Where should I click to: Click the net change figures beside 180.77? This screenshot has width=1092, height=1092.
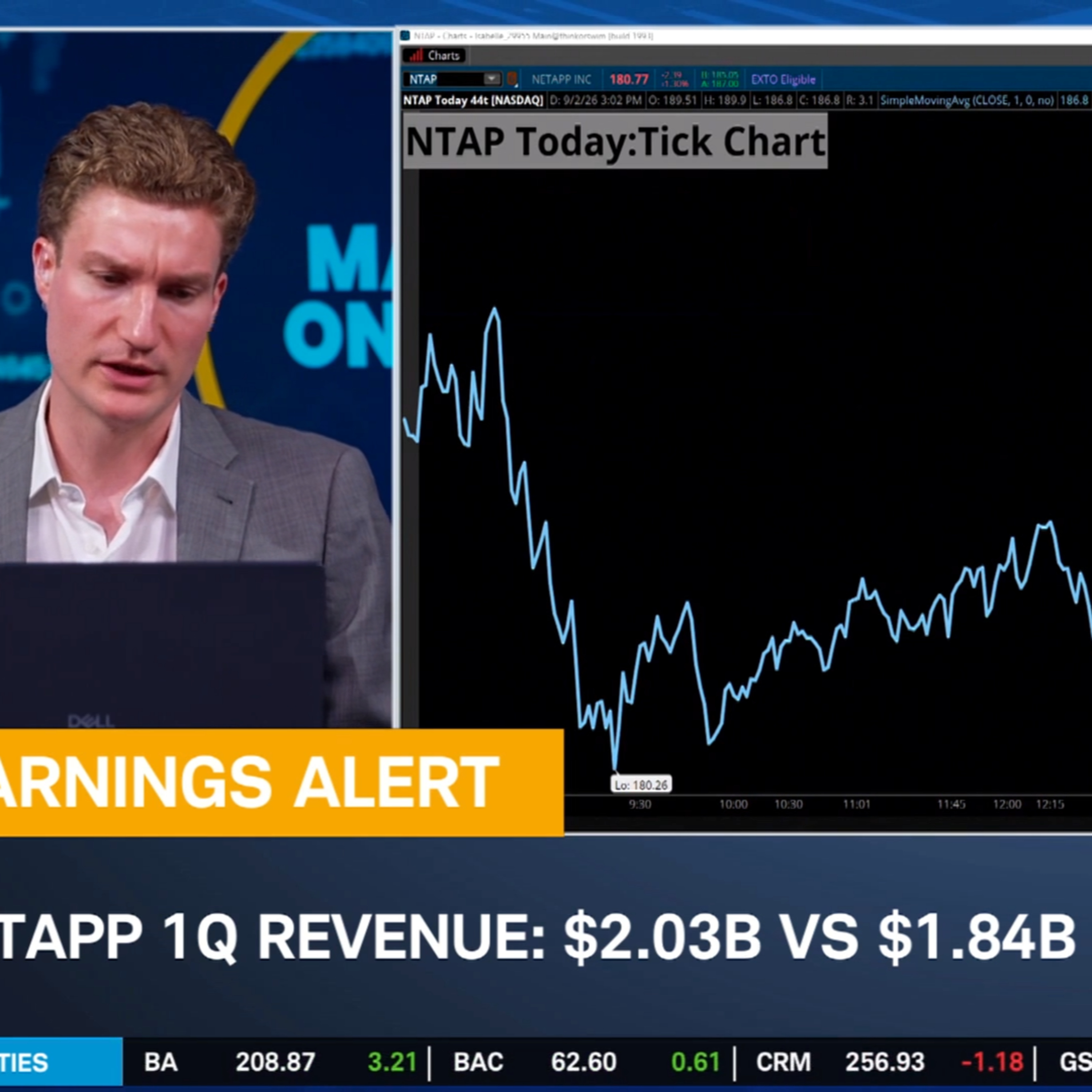(x=675, y=80)
